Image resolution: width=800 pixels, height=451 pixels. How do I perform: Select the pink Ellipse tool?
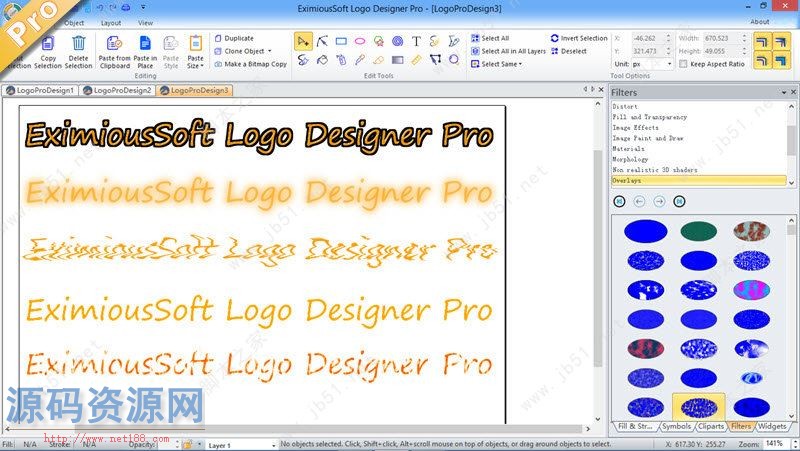tap(360, 41)
